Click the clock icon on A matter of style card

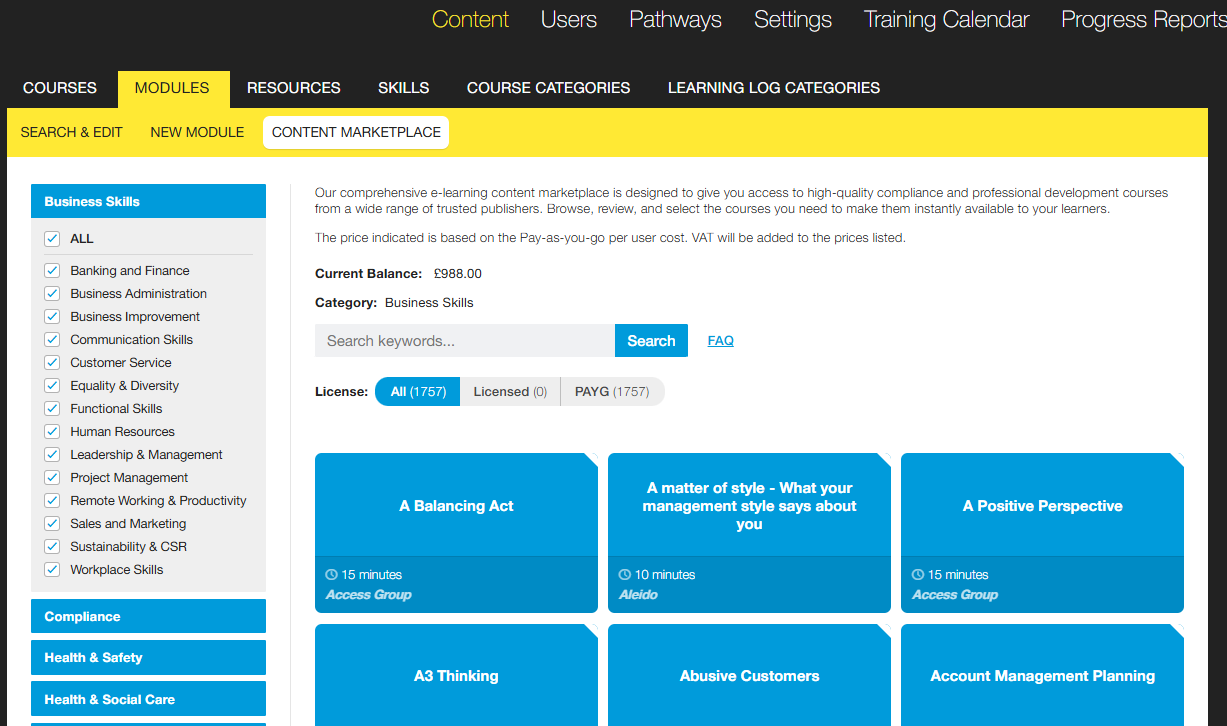(x=625, y=575)
